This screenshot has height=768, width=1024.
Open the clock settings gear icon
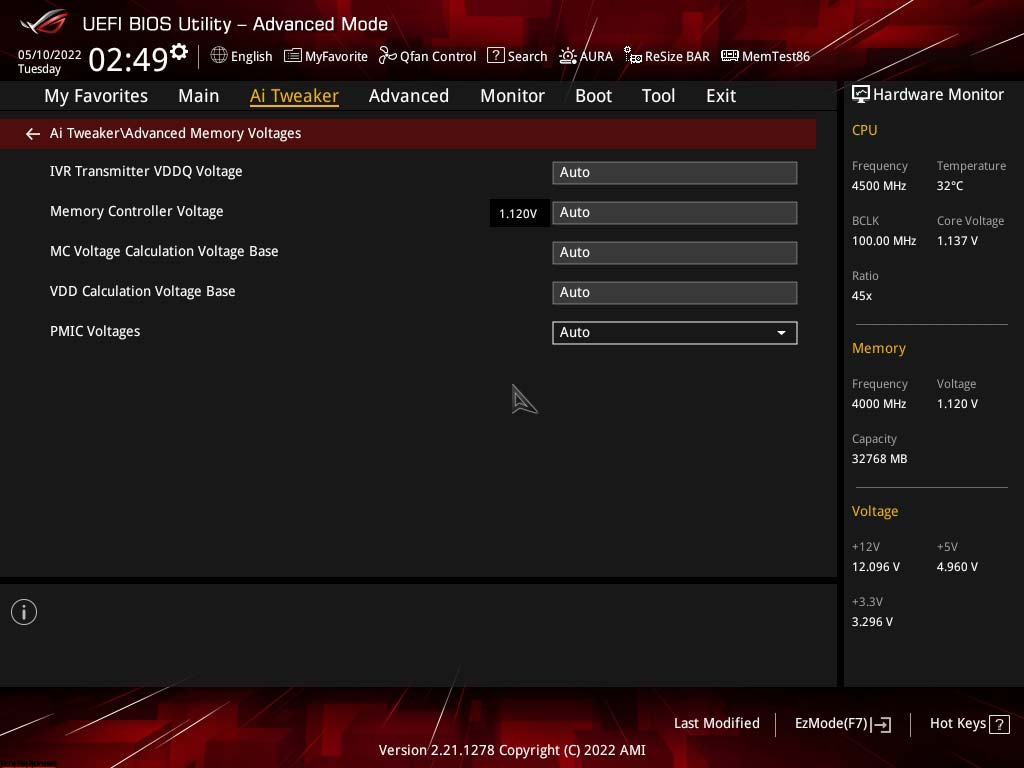[179, 52]
